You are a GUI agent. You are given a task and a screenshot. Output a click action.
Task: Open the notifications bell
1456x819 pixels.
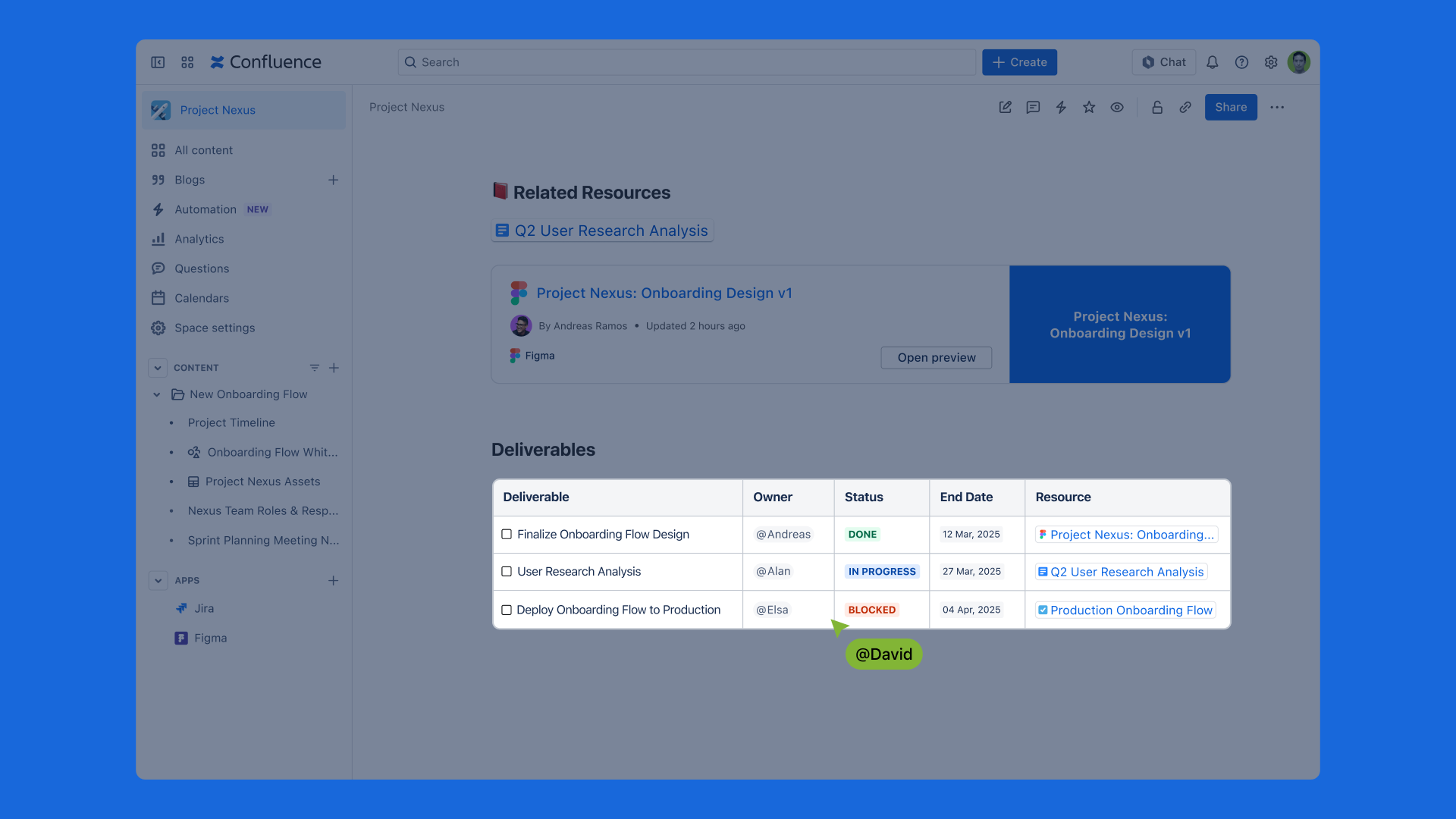[x=1212, y=62]
